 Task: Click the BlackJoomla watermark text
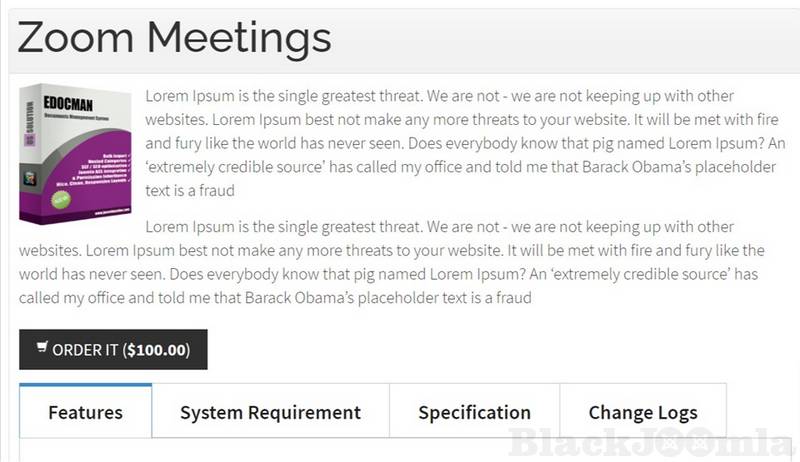[652, 442]
